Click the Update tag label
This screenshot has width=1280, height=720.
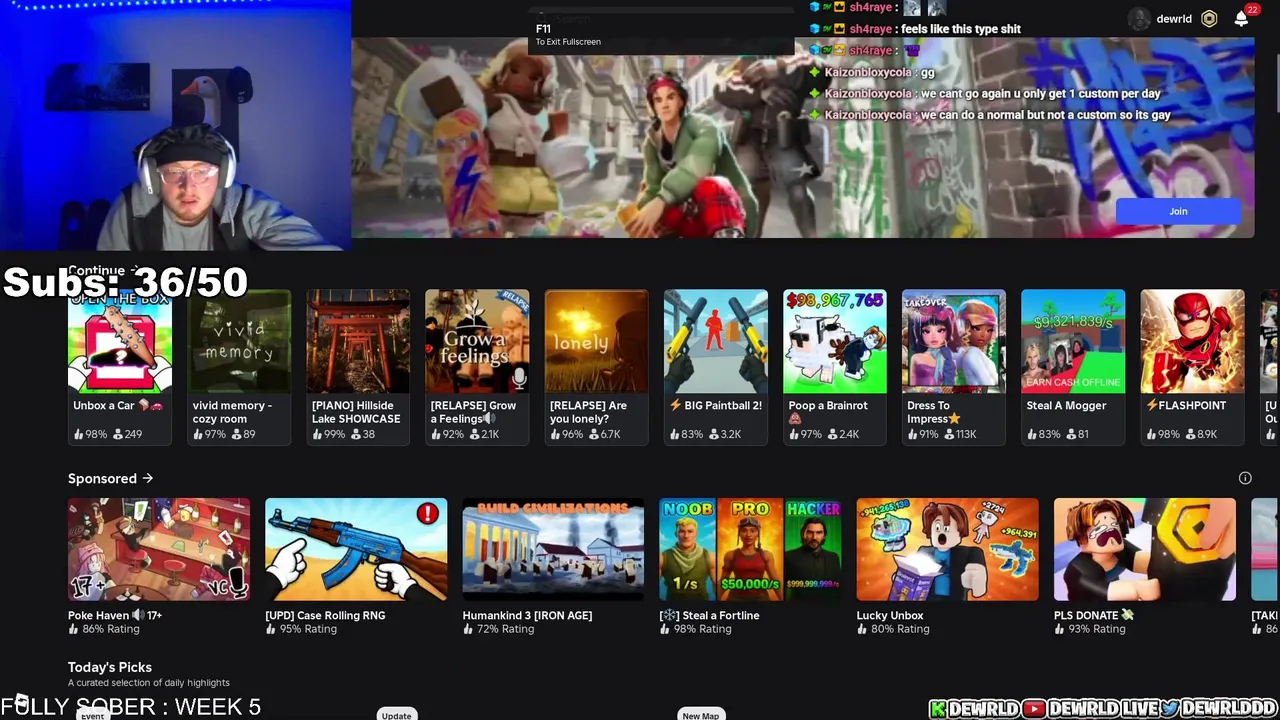click(x=396, y=715)
